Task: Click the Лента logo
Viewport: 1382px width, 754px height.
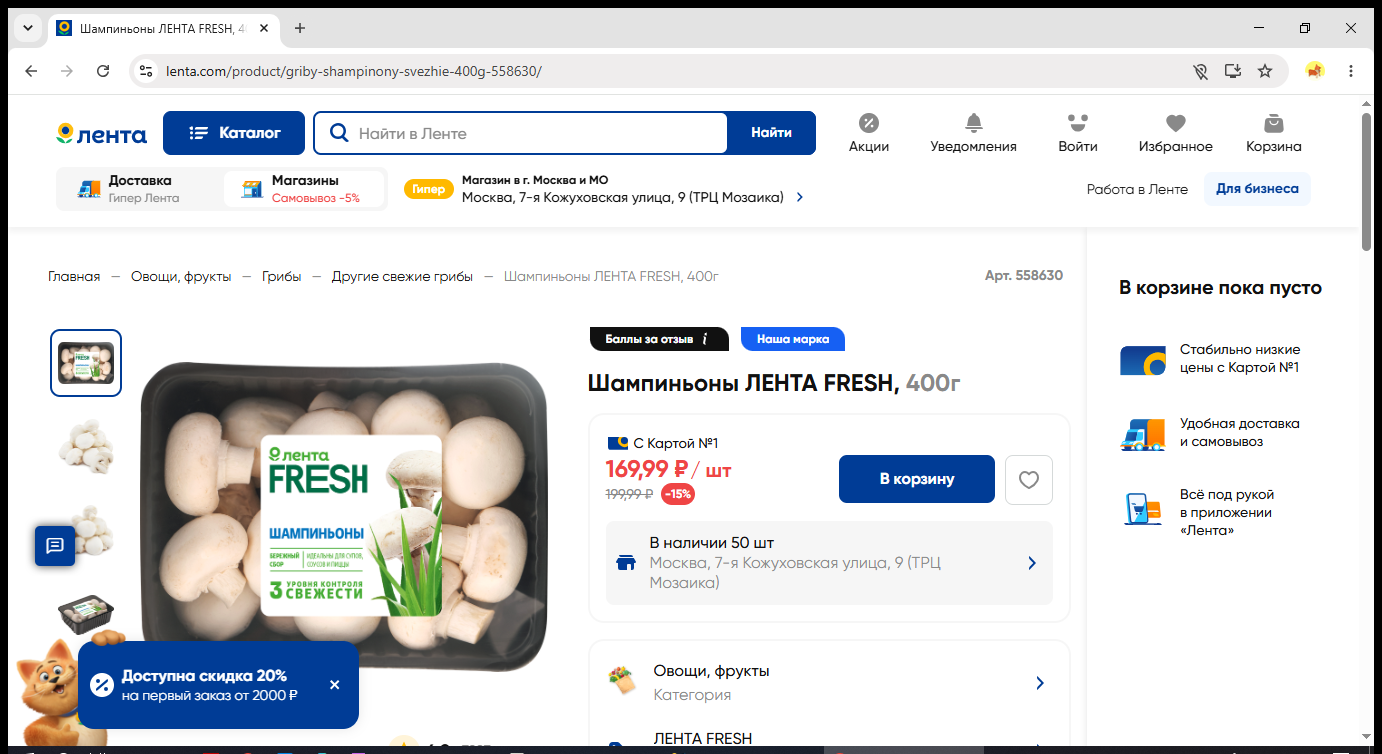Action: [x=101, y=133]
